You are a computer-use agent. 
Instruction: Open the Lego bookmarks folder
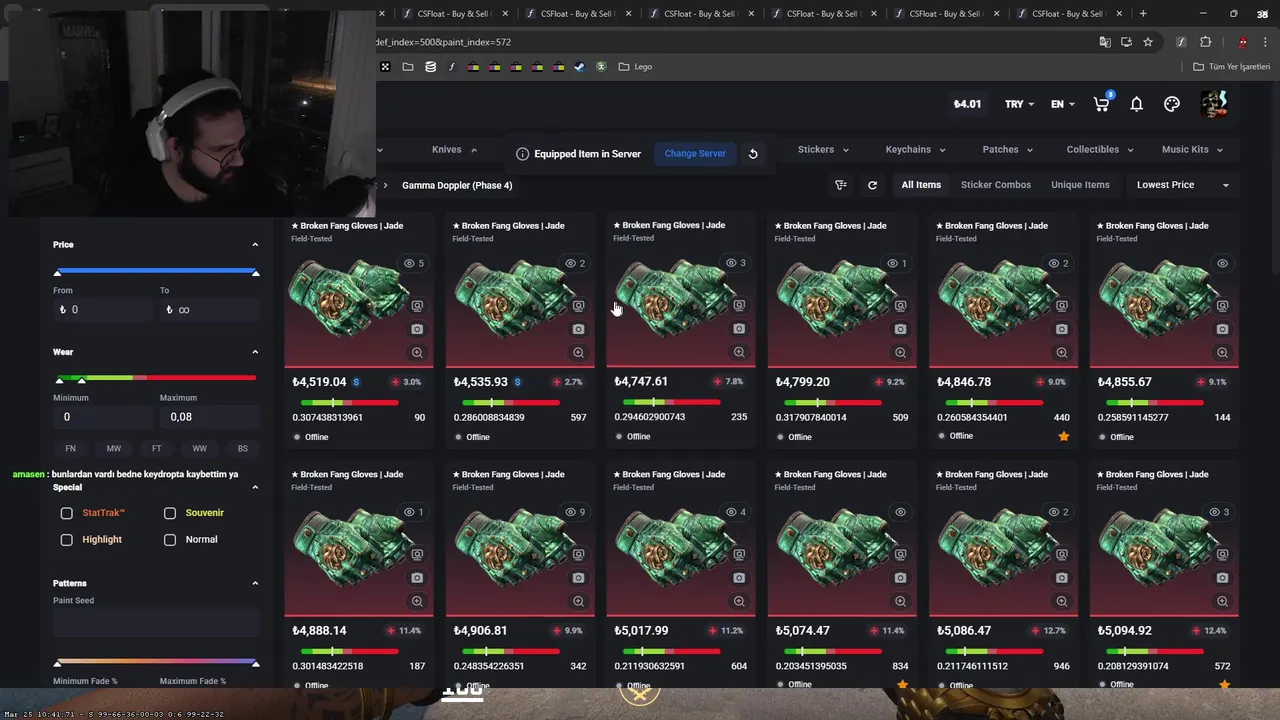coord(635,67)
